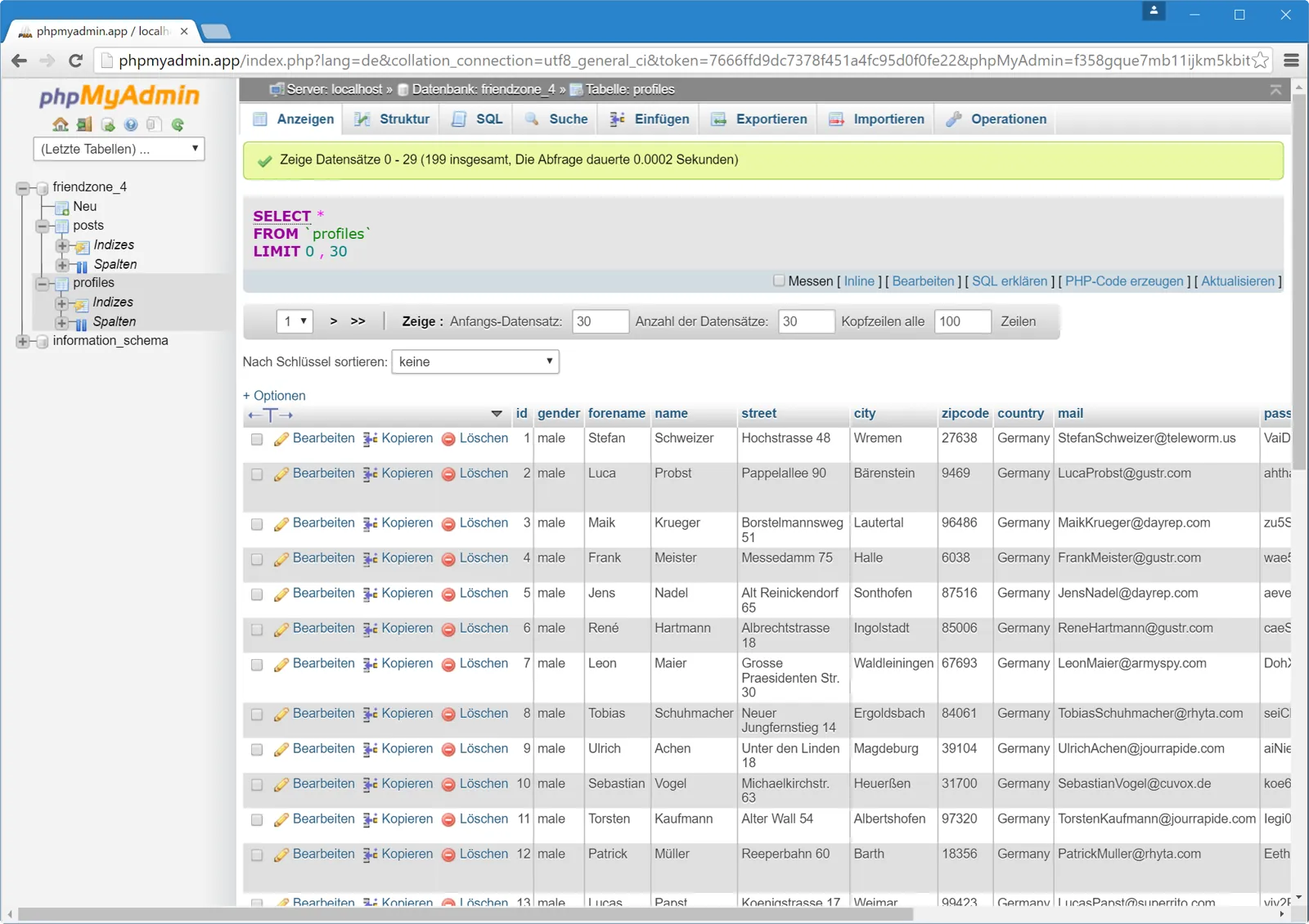The height and width of the screenshot is (924, 1309).
Task: Switch to the SQL tab
Action: (x=477, y=119)
